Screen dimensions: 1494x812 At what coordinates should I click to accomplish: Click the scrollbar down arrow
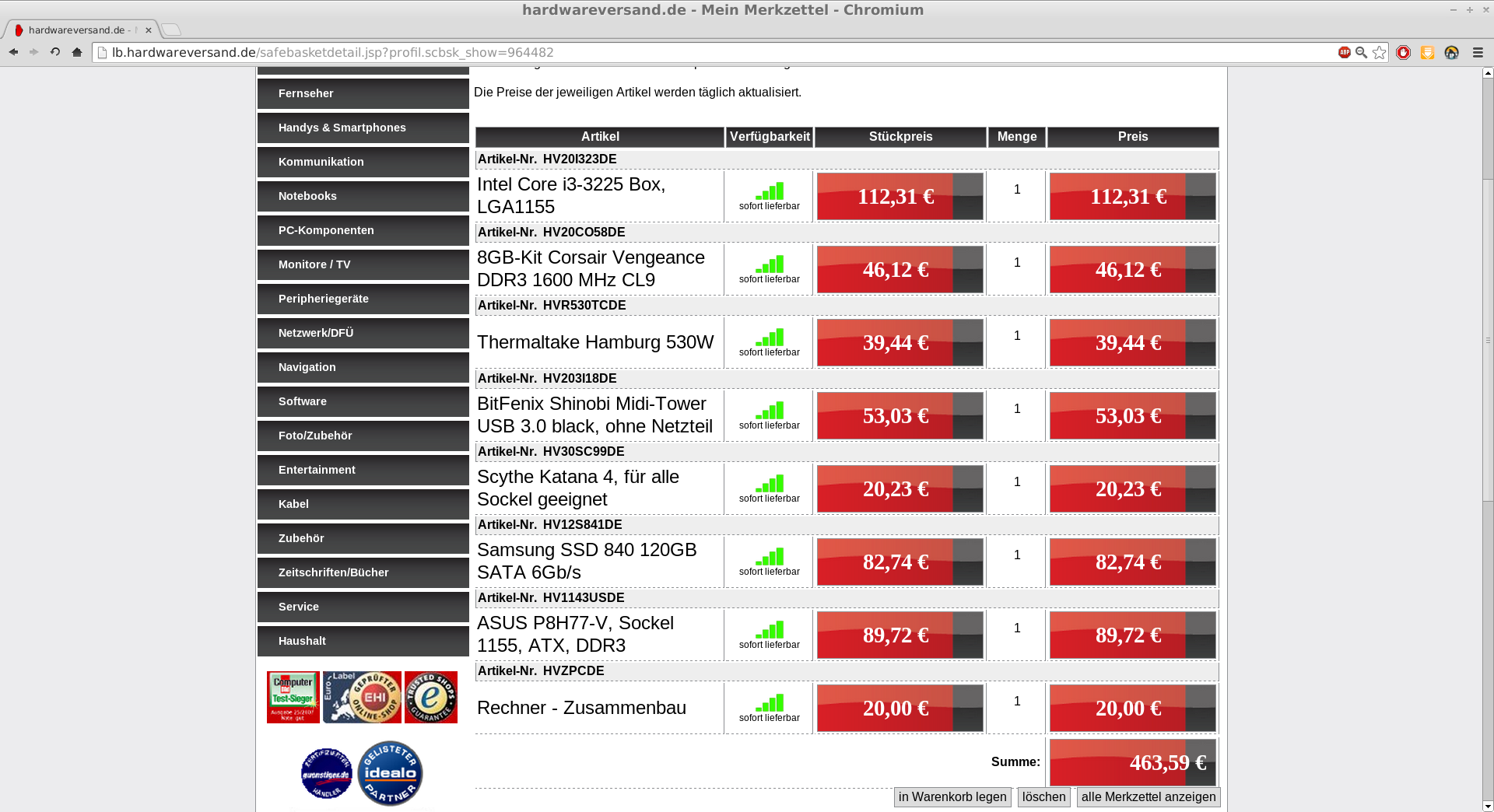tap(1488, 806)
